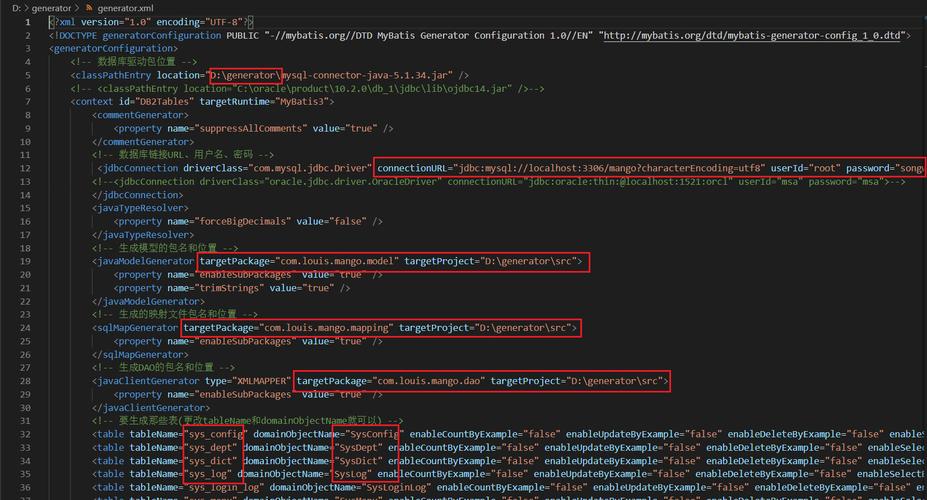Viewport: 927px width, 500px height.
Task: Click the SysDept domainObjectName value
Action: (356, 447)
